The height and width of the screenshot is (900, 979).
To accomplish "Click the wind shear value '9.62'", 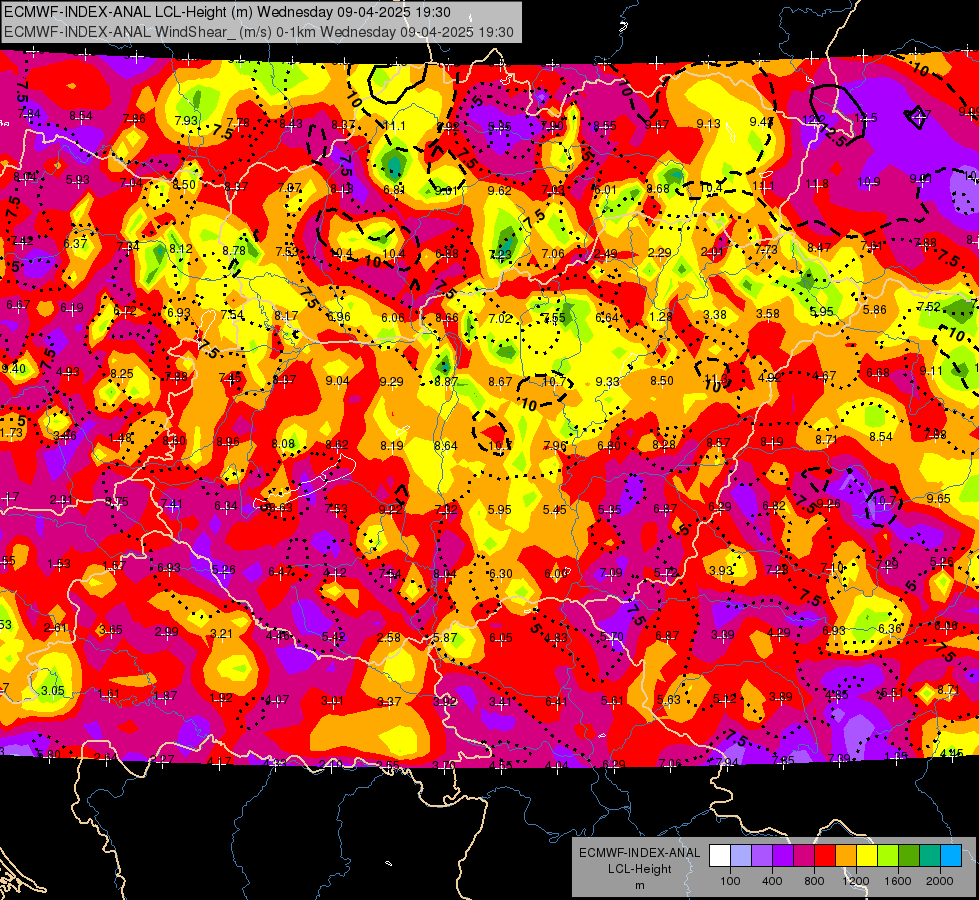I will coord(499,190).
